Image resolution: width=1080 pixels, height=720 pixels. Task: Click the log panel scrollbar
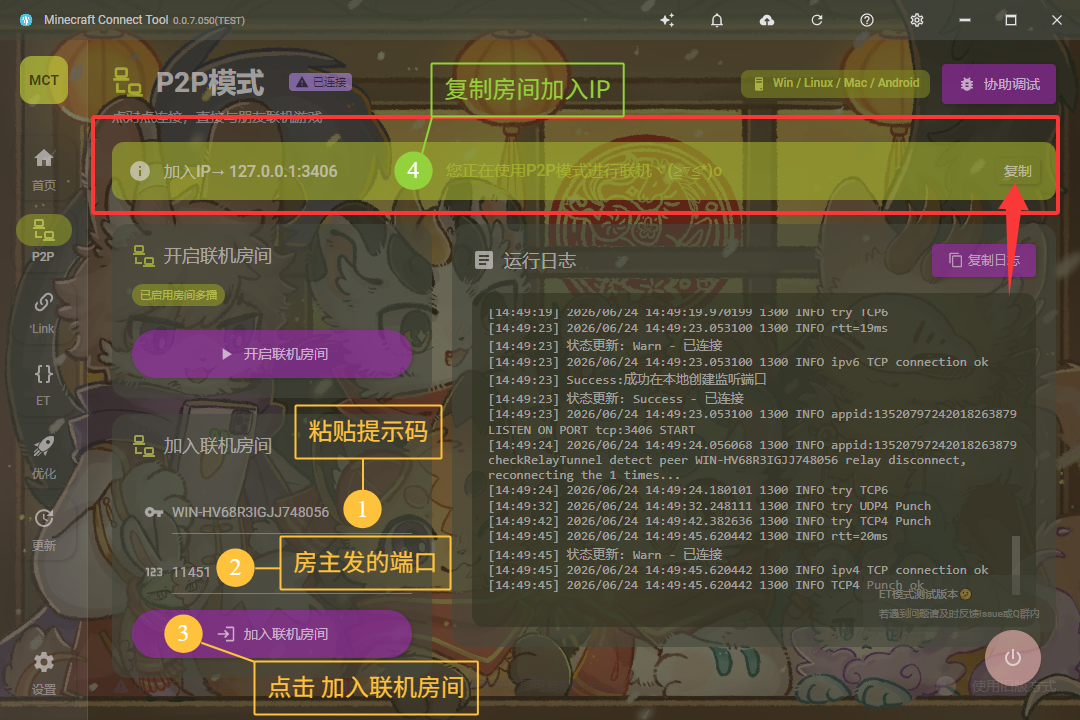tap(1015, 565)
